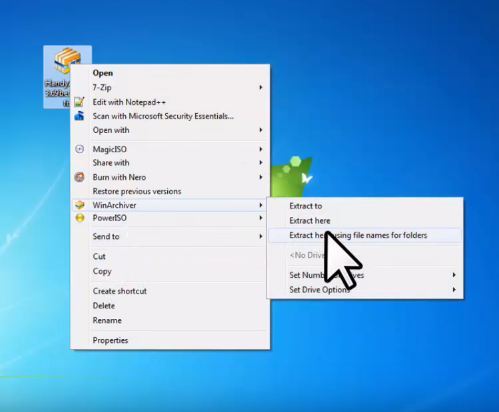Click the green desktop icon behind menu
The image size is (499, 412).
point(291,176)
